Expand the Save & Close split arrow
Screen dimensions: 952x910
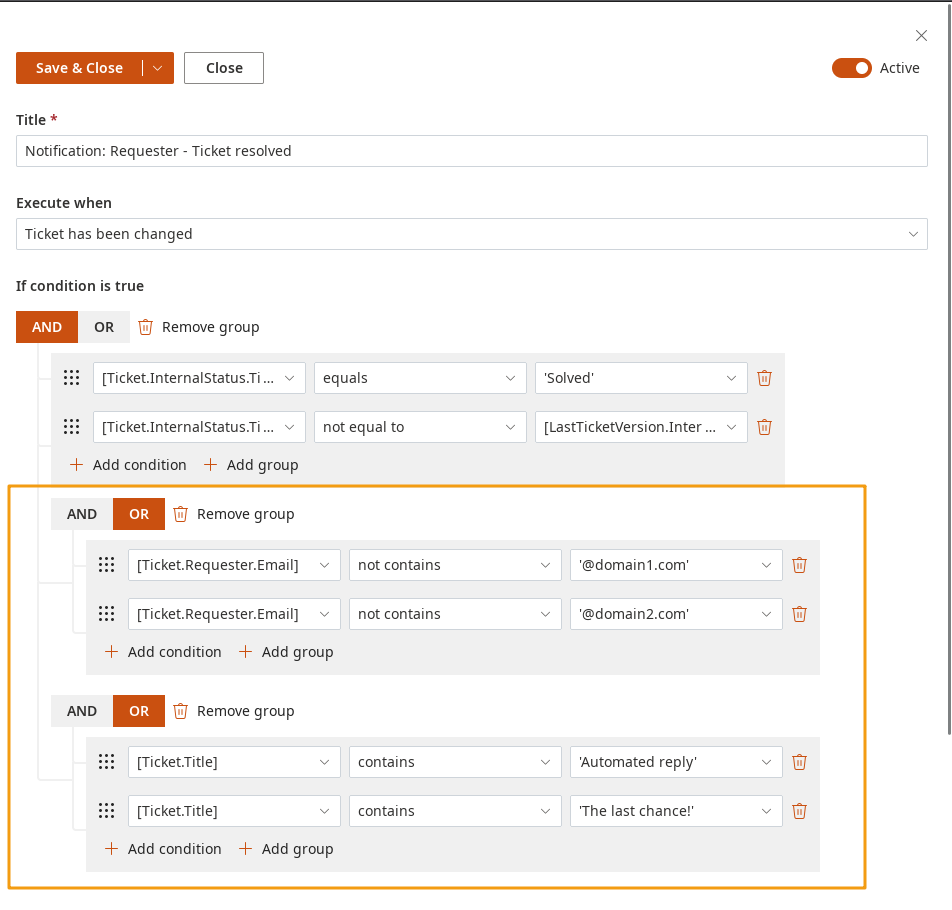[x=158, y=68]
